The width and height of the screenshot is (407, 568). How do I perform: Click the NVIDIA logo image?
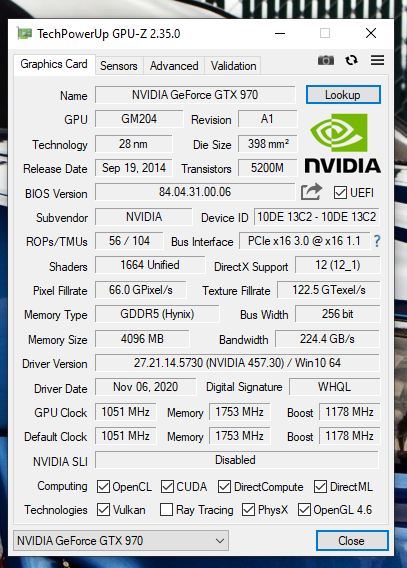pos(343,143)
